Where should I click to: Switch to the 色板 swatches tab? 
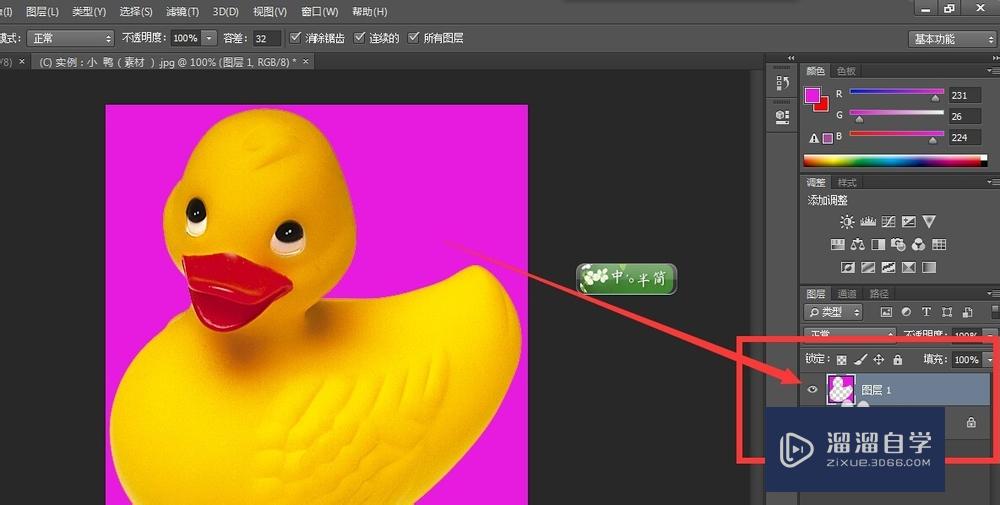pos(846,71)
